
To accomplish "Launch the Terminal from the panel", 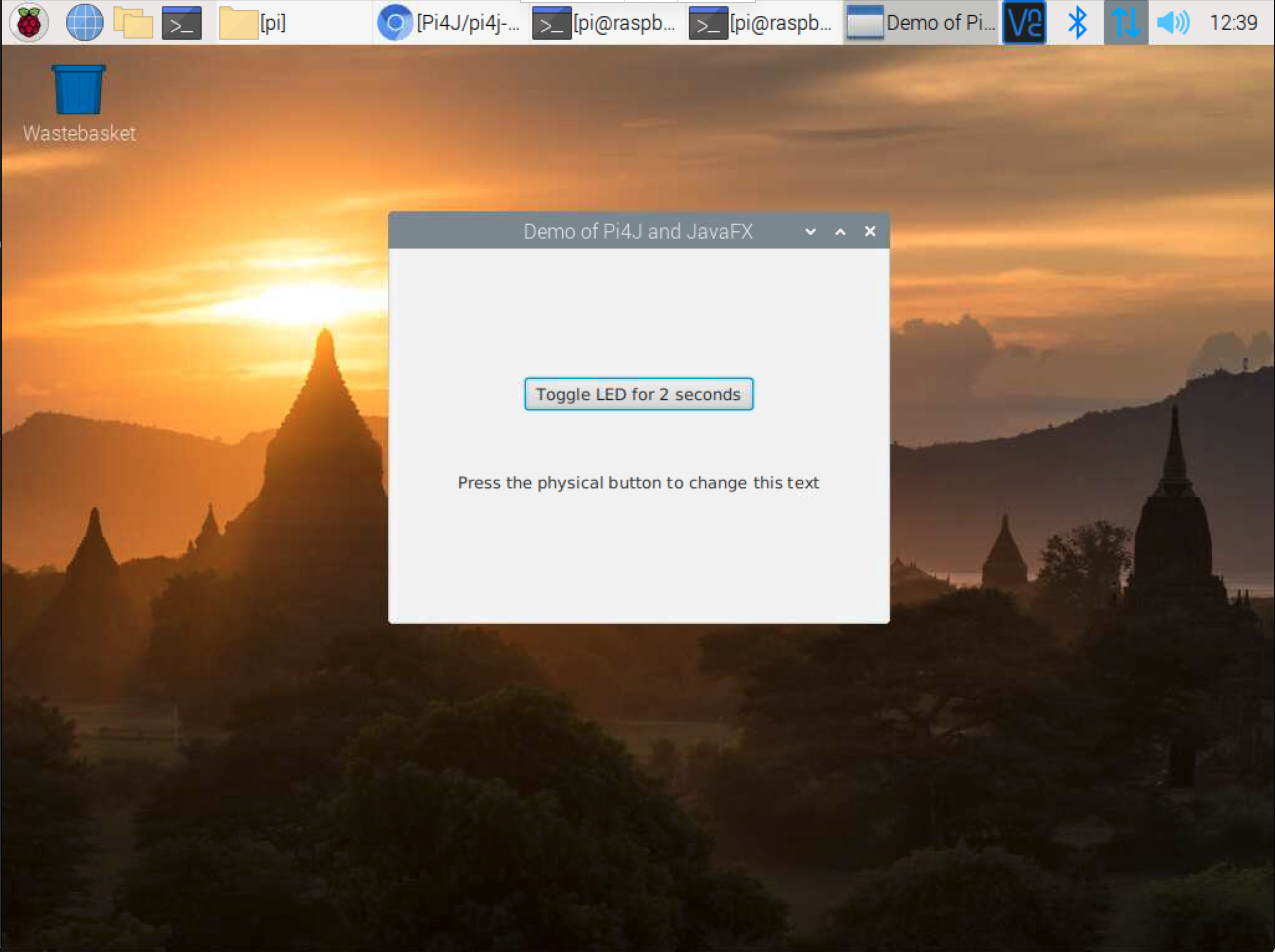I will pos(181,23).
